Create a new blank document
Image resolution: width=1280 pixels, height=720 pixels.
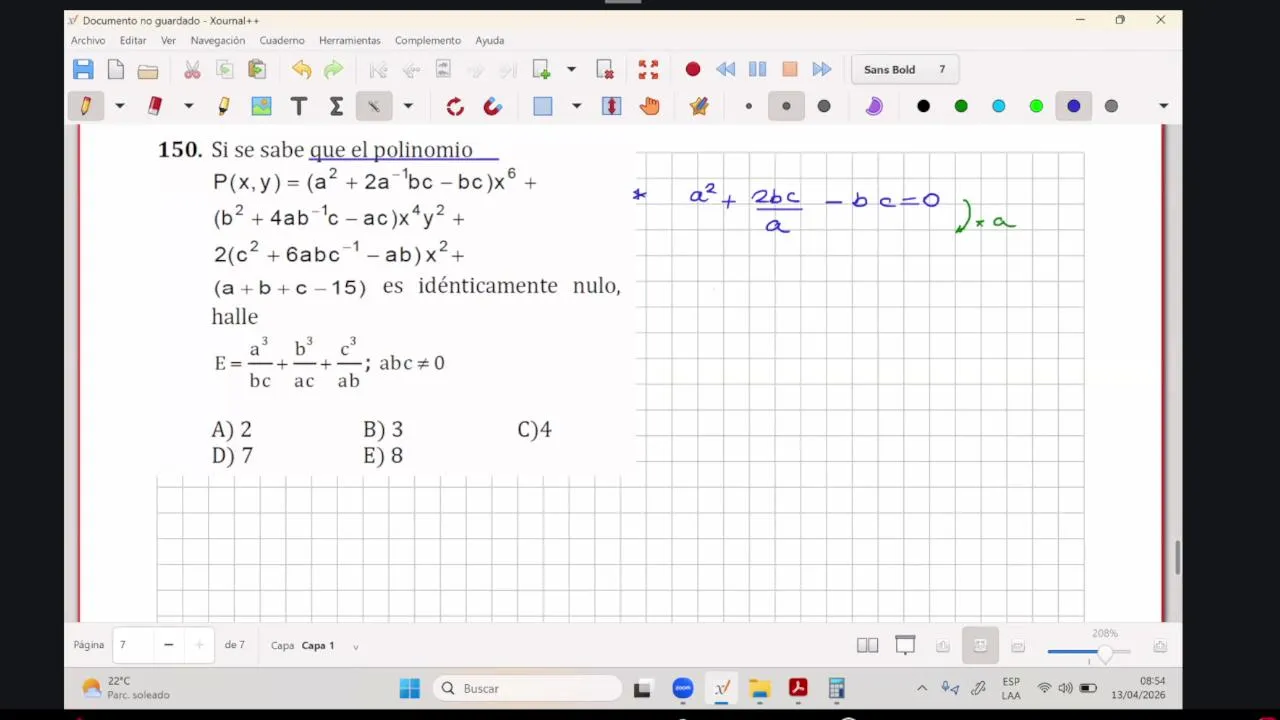[116, 69]
